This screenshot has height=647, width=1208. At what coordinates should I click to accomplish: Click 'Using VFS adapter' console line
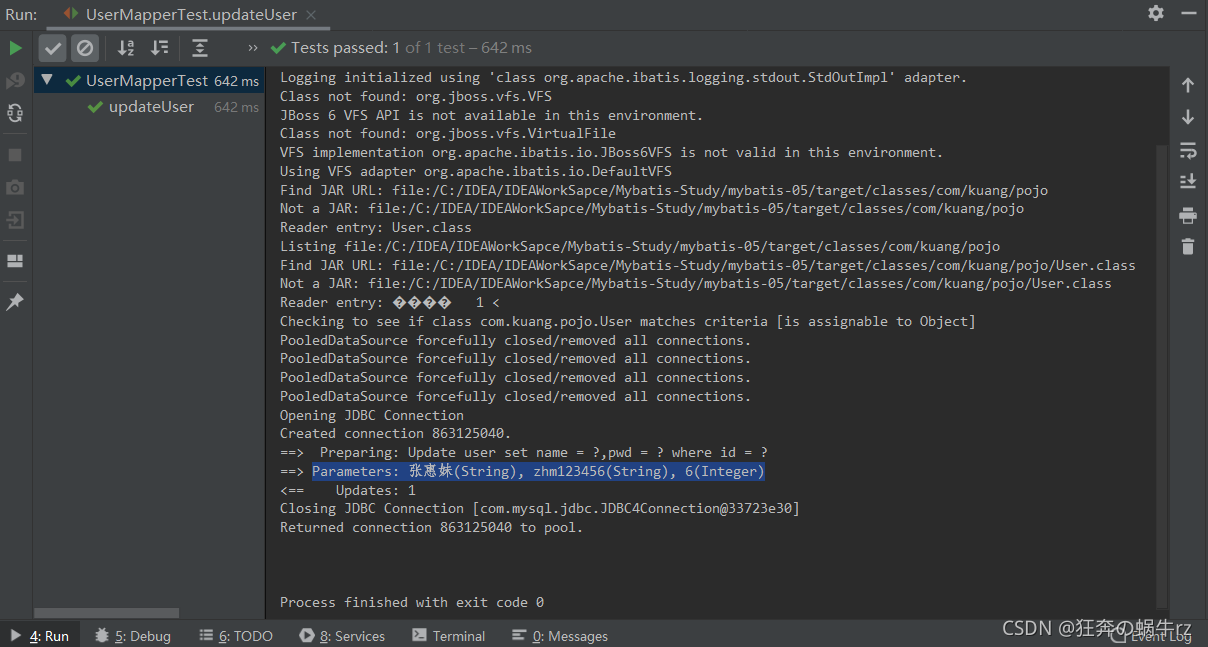pos(476,171)
